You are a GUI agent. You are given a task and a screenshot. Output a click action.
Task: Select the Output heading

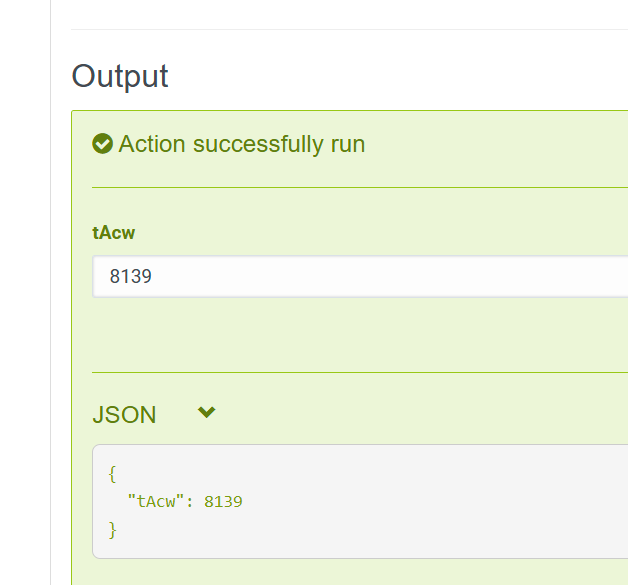120,76
